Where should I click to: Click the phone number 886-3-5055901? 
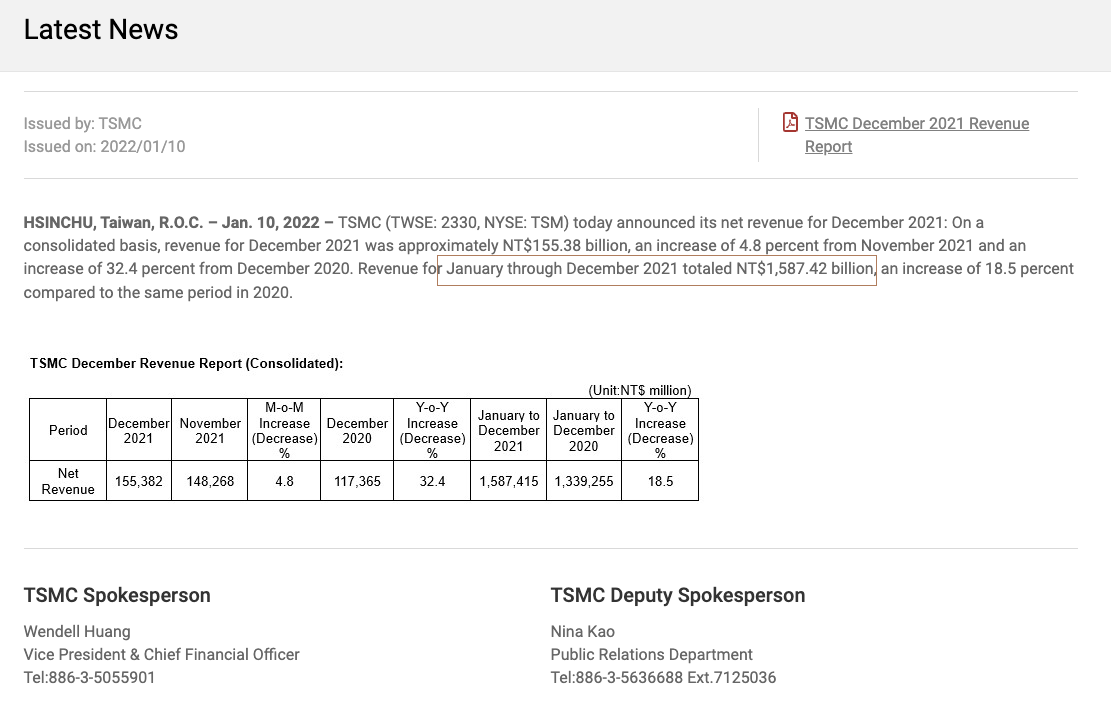90,678
